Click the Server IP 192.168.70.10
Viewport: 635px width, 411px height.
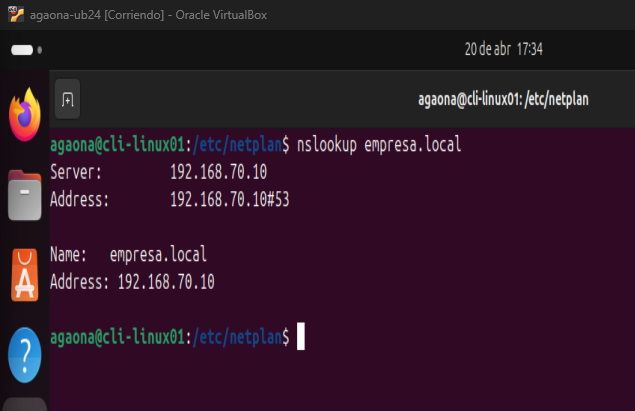[x=218, y=172]
